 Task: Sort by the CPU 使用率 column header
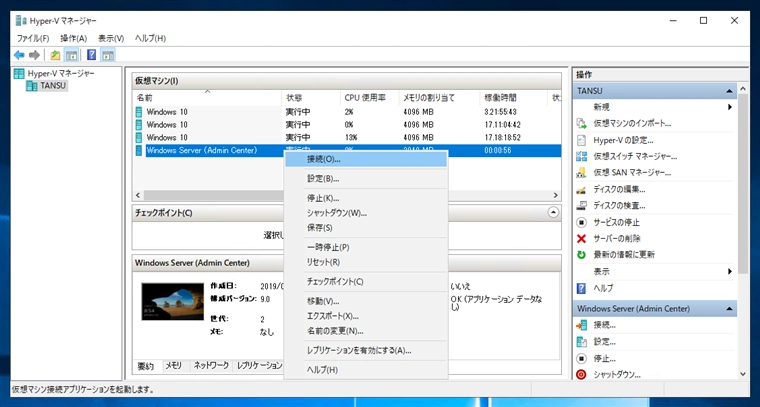tap(369, 98)
